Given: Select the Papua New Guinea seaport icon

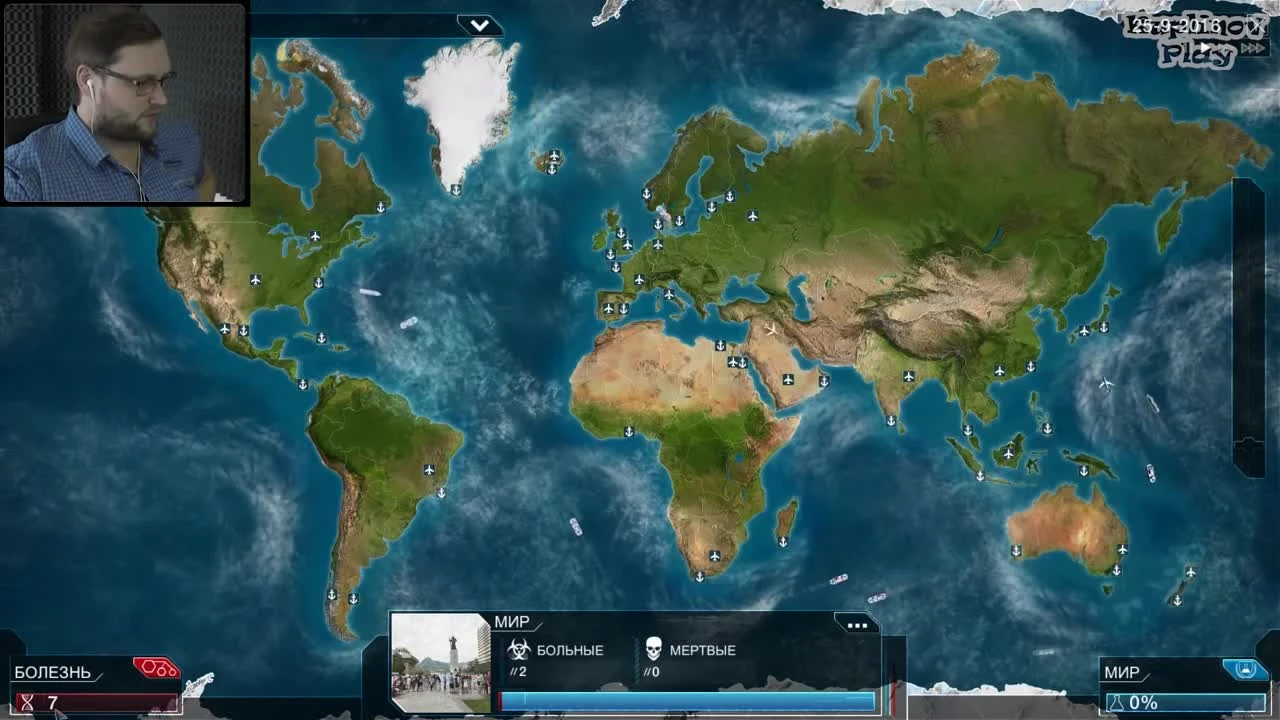Looking at the screenshot, I should tap(1083, 469).
